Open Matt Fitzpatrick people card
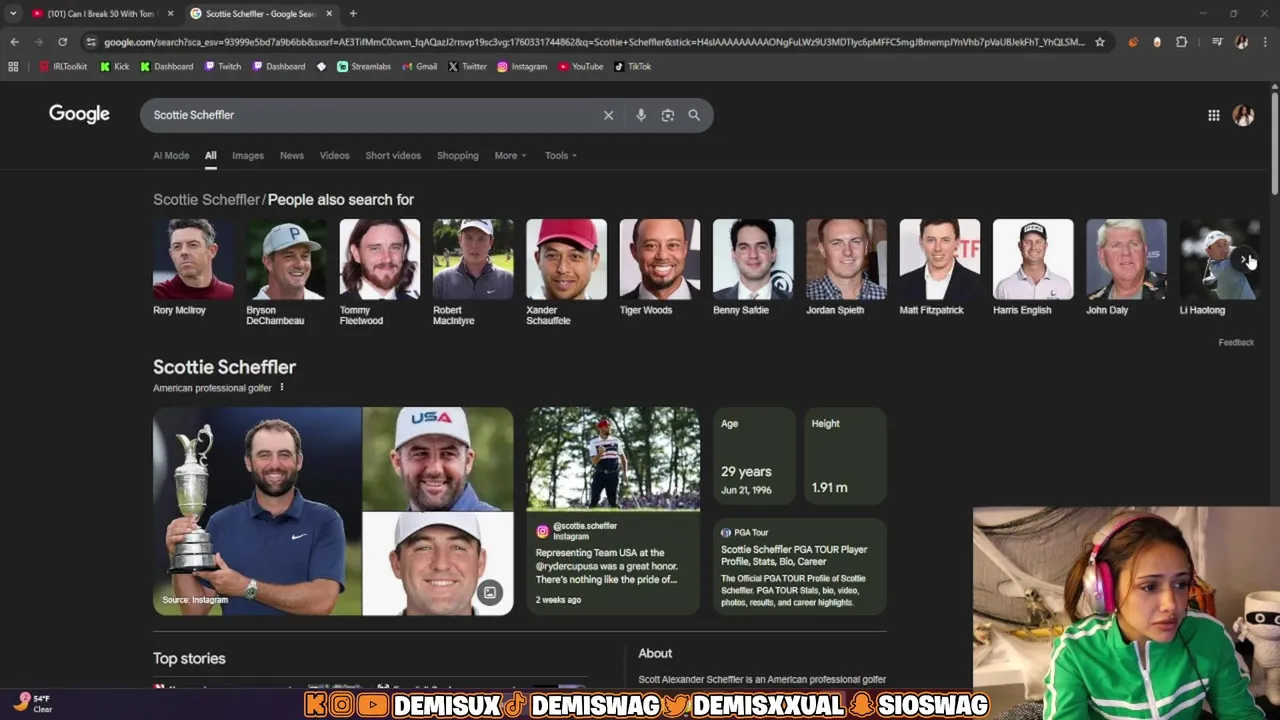The image size is (1280, 720). click(x=940, y=267)
